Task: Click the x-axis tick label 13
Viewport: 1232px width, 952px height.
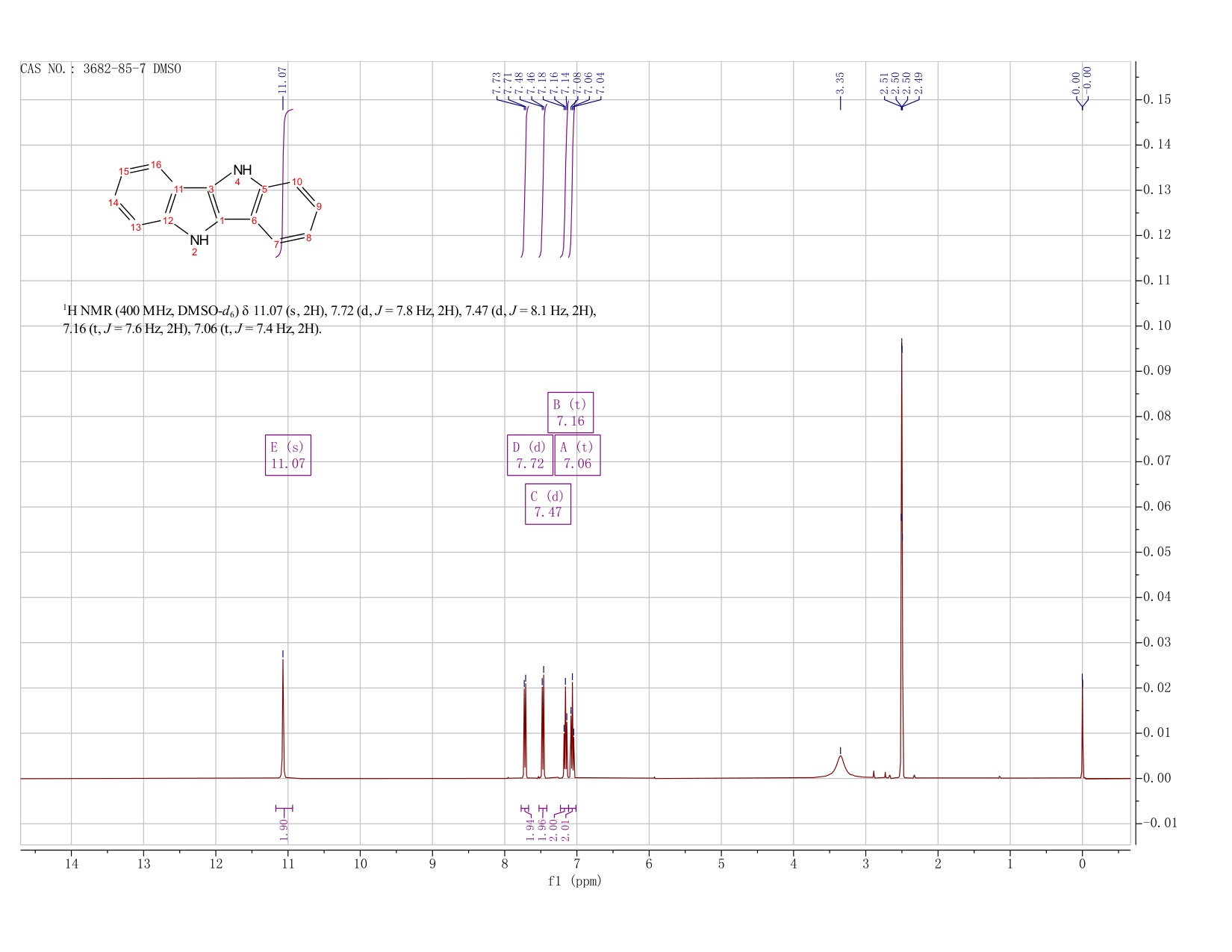Action: coord(143,864)
